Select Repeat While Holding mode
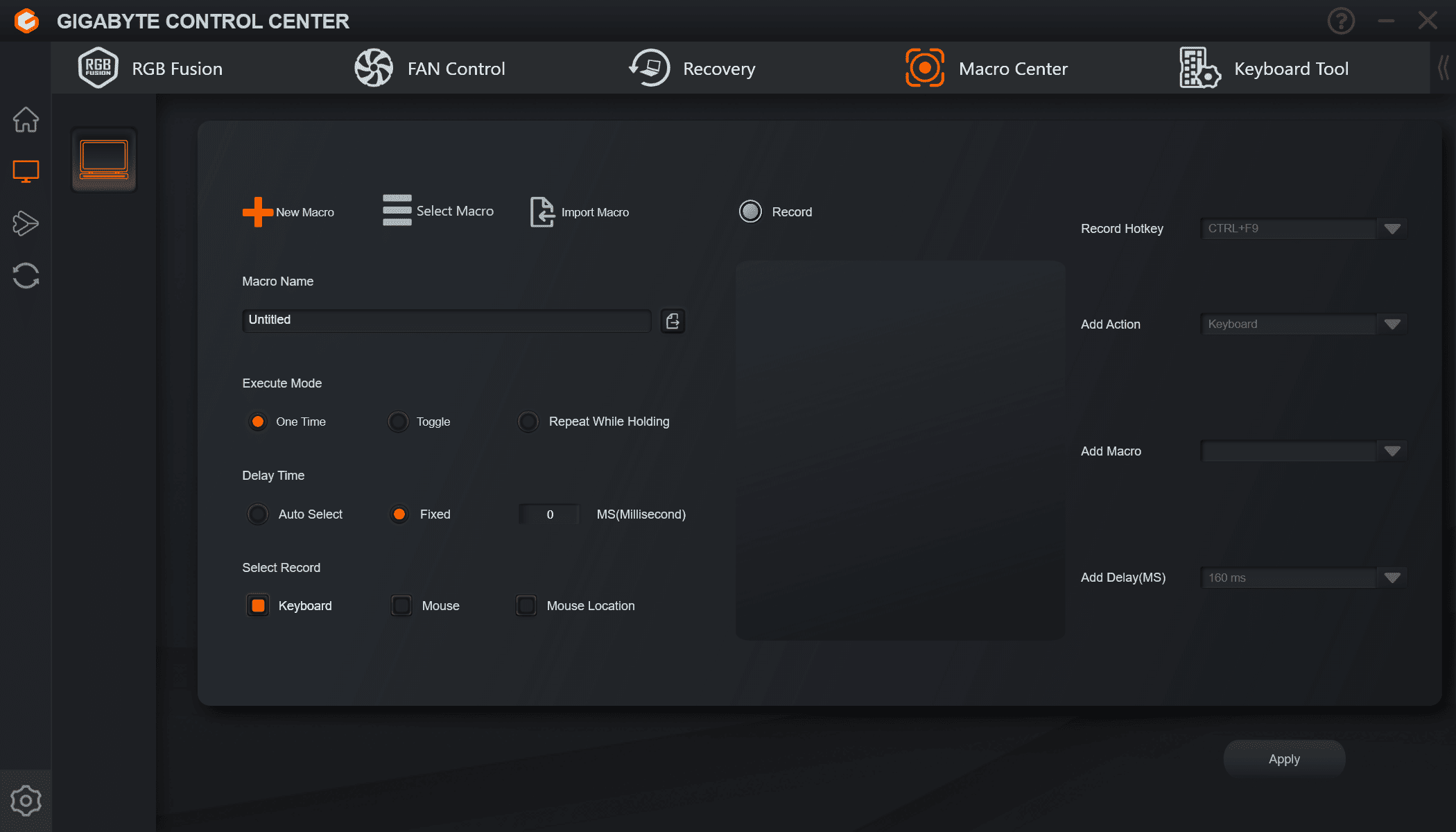 click(x=528, y=422)
